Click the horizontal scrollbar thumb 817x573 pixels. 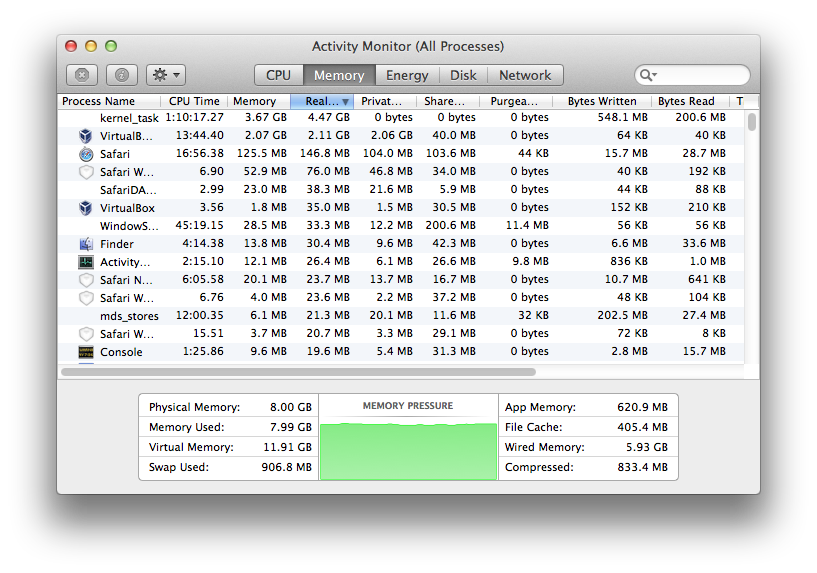pyautogui.click(x=298, y=372)
